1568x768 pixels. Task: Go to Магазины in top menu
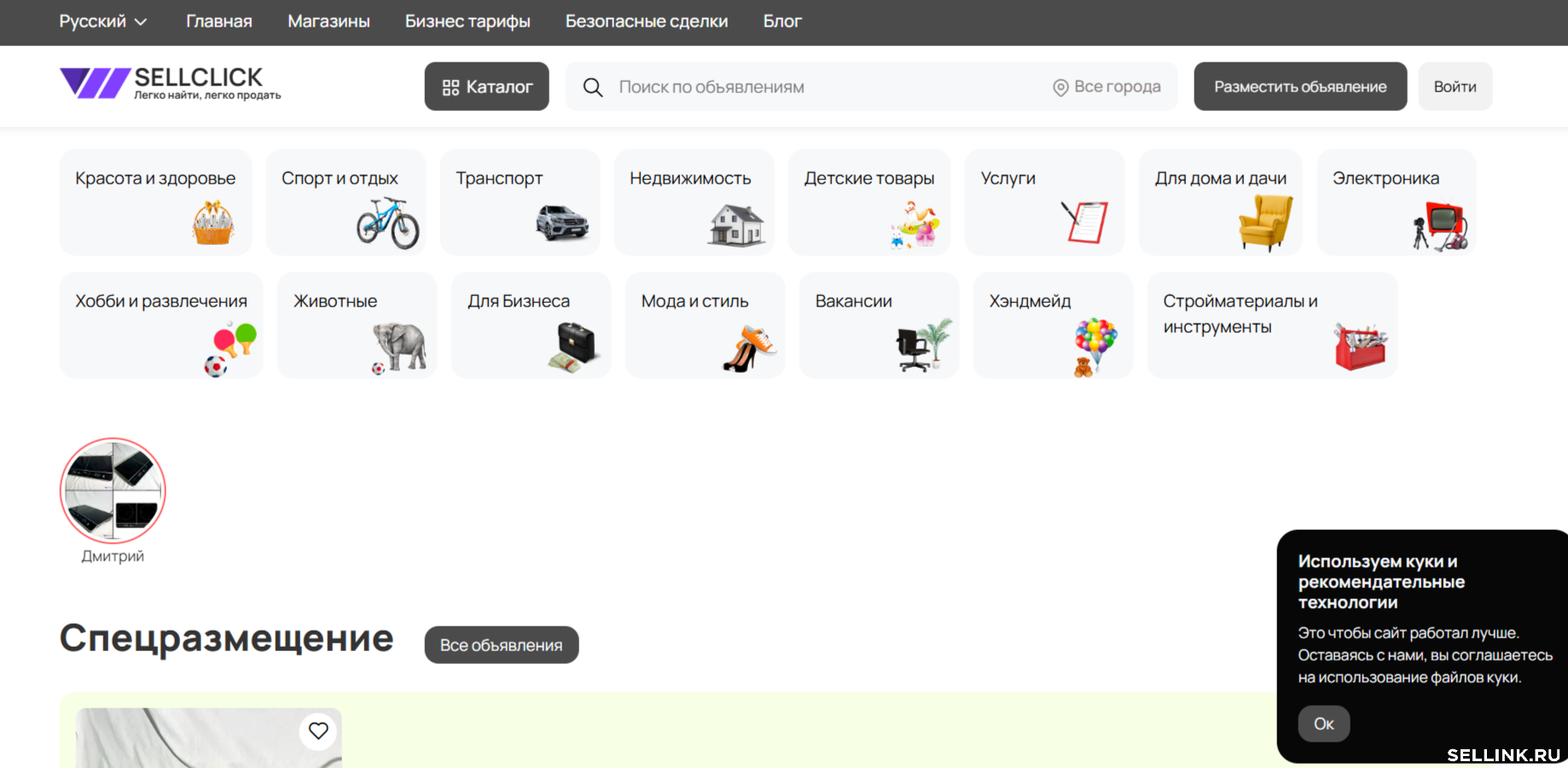[x=328, y=21]
